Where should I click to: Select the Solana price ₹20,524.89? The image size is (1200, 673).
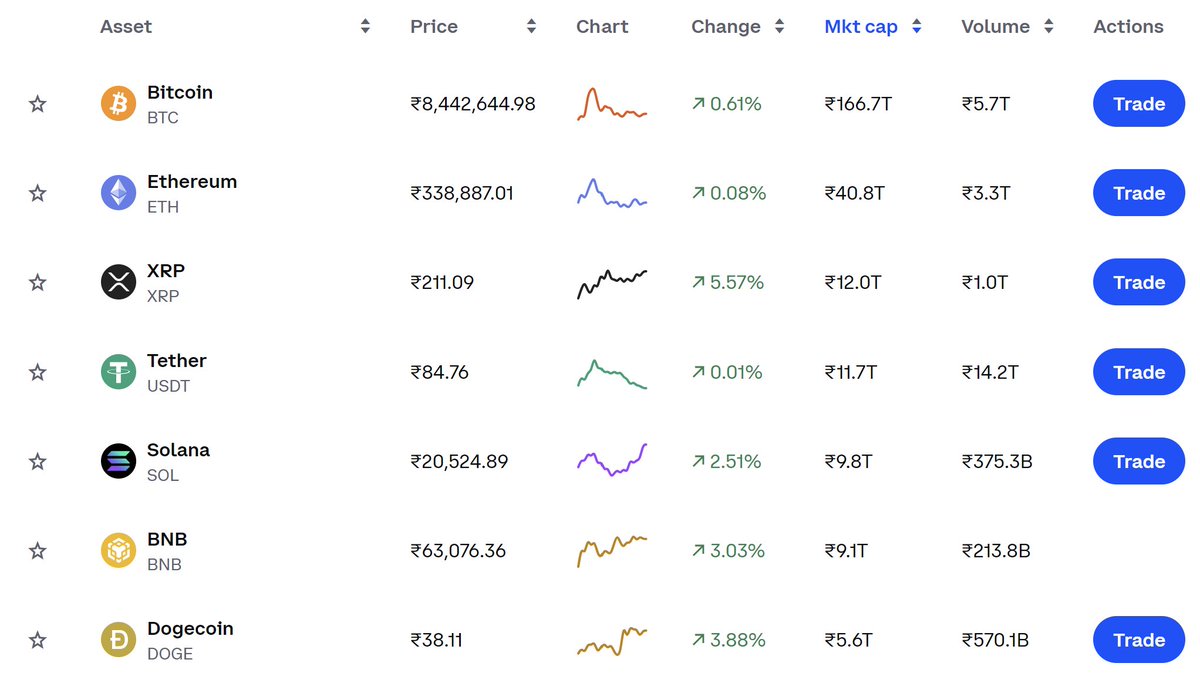pos(459,462)
